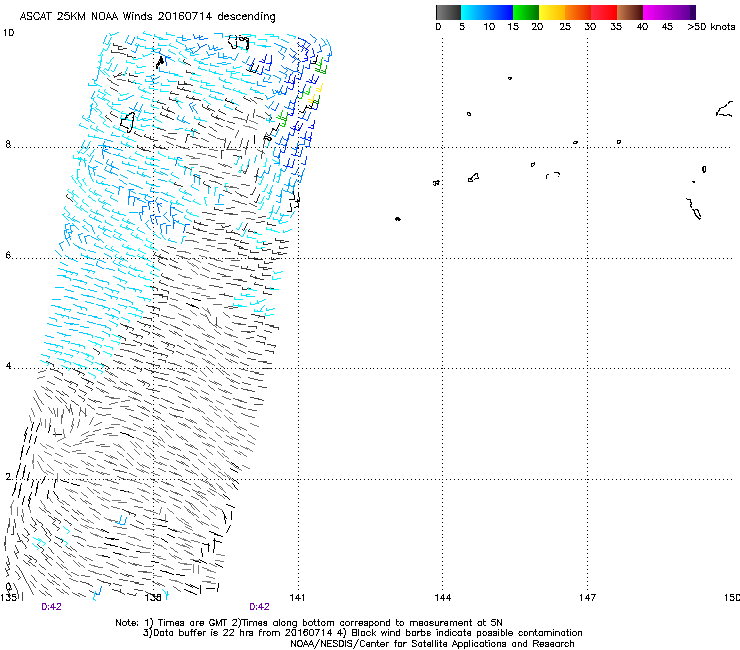Image resolution: width=740 pixels, height=650 pixels.
Task: Click the '25' label under the color scale
Action: click(x=565, y=27)
